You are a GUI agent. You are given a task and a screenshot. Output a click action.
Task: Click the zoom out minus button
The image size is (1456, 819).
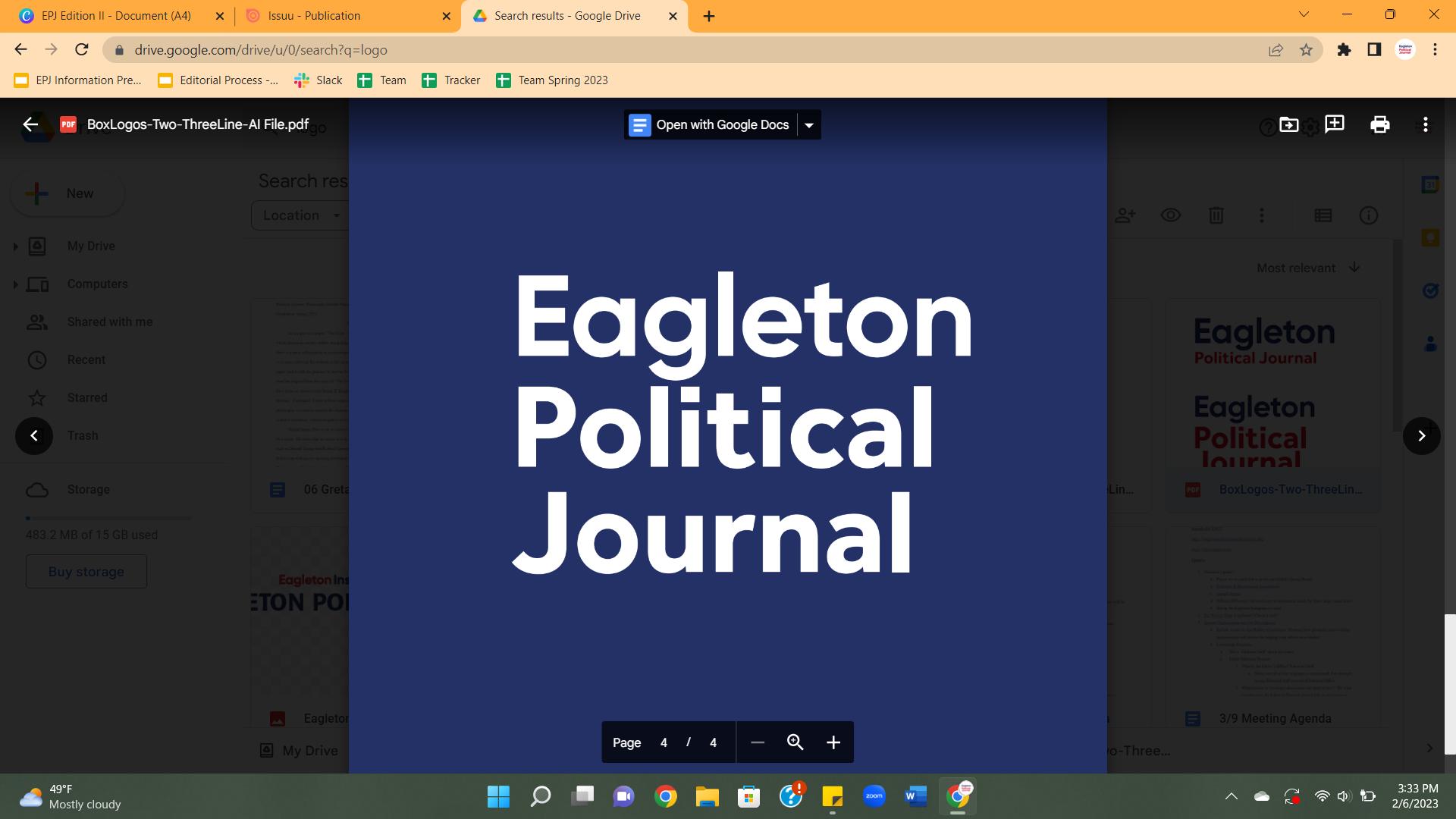pyautogui.click(x=757, y=742)
